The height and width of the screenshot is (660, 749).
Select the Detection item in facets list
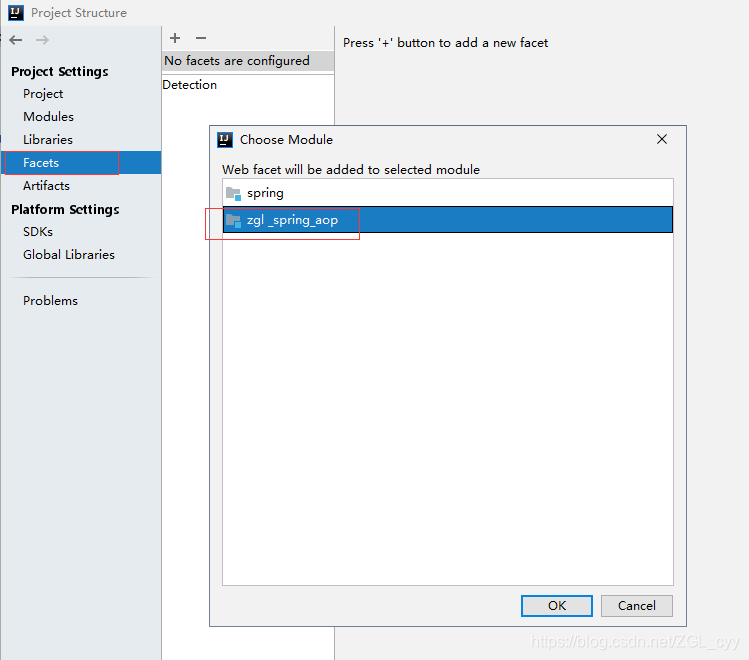tap(190, 85)
